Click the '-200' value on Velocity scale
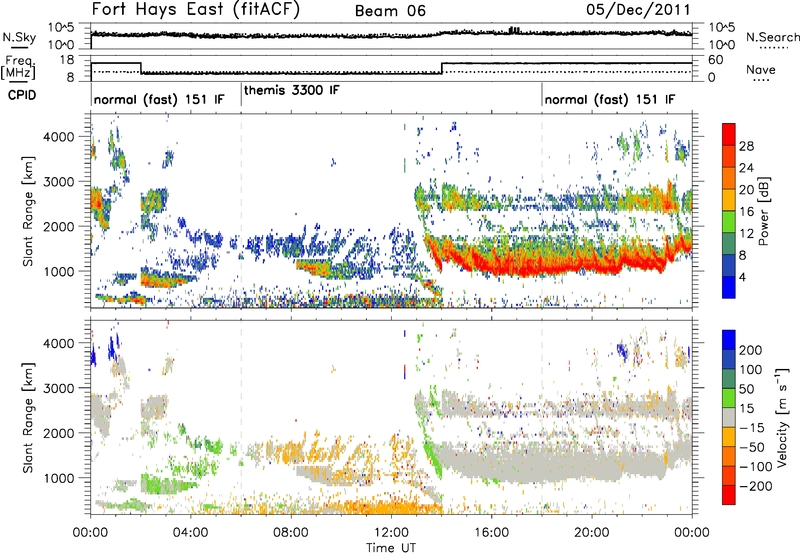The image size is (800, 554). 756,486
